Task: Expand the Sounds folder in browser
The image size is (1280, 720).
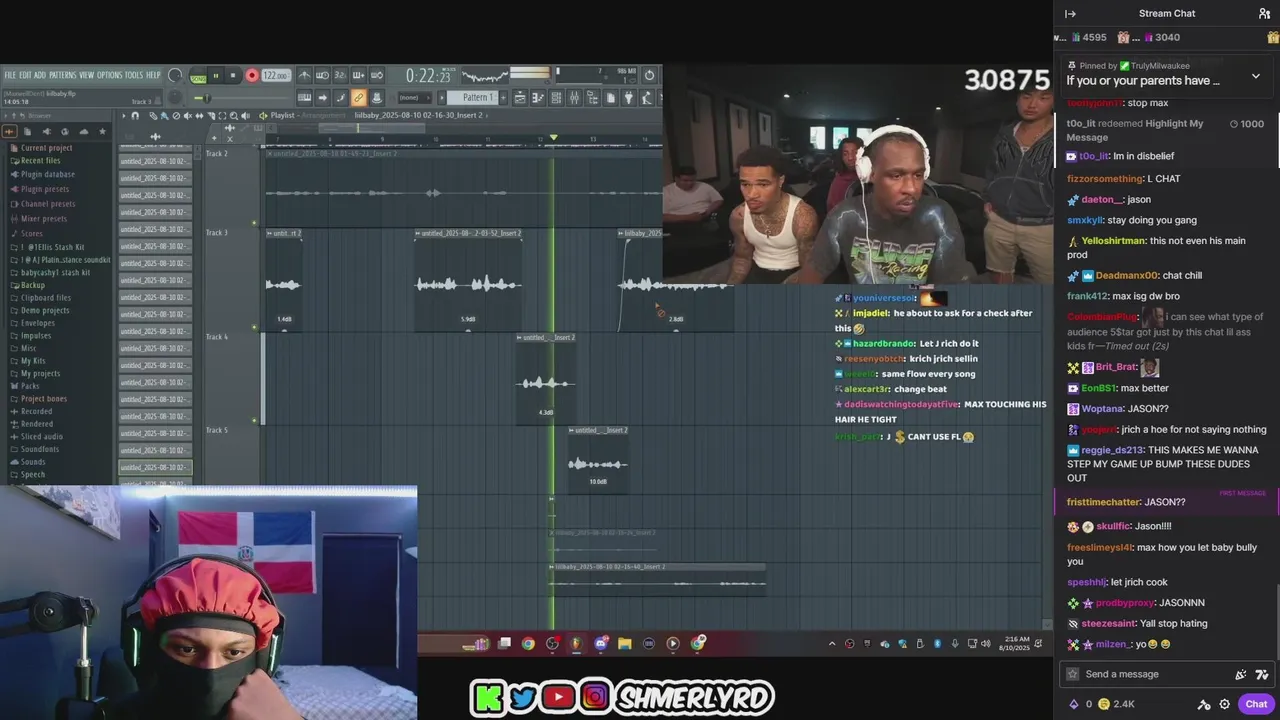Action: 33,462
